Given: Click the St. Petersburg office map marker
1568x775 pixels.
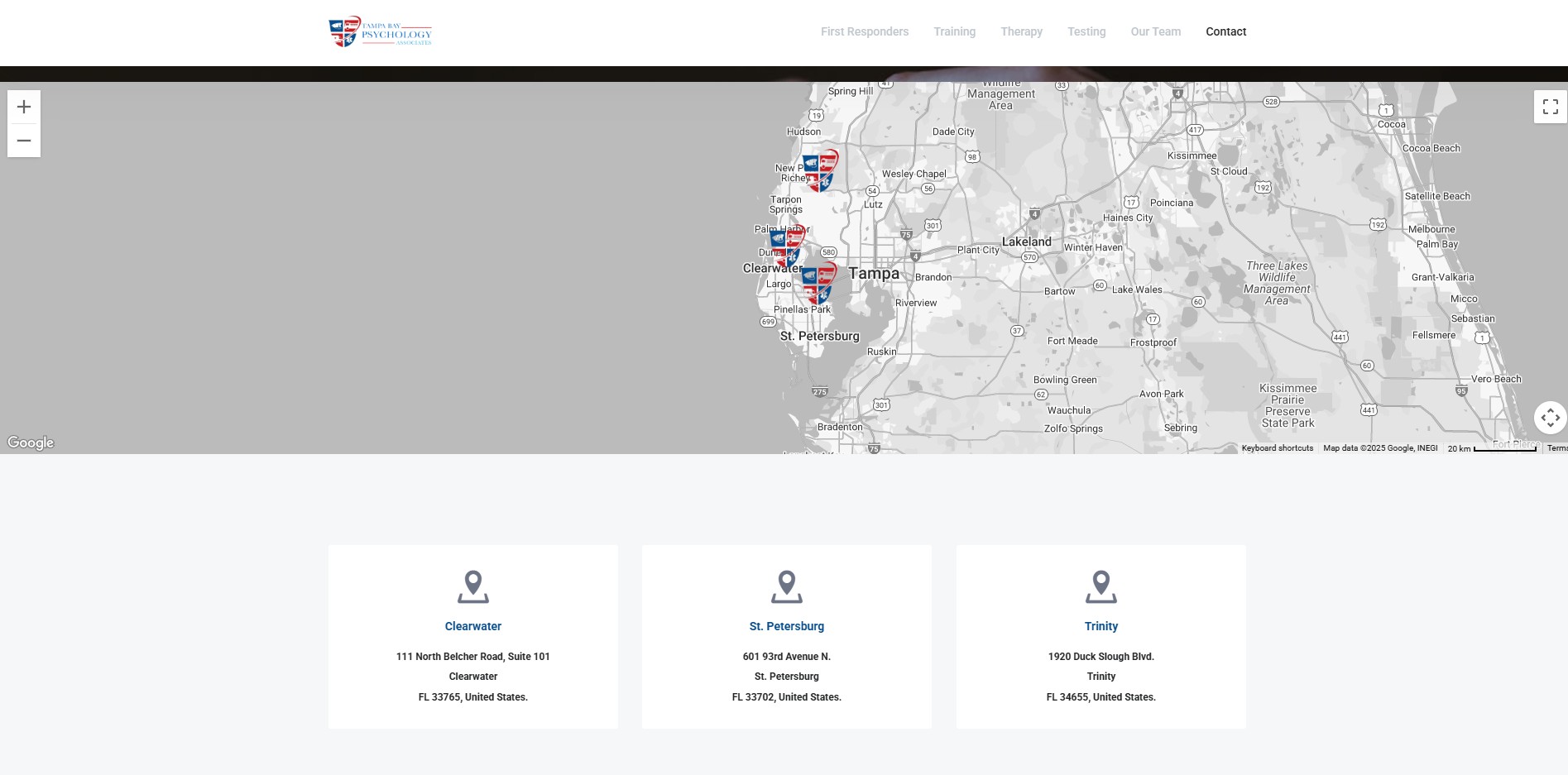Looking at the screenshot, I should click(818, 283).
